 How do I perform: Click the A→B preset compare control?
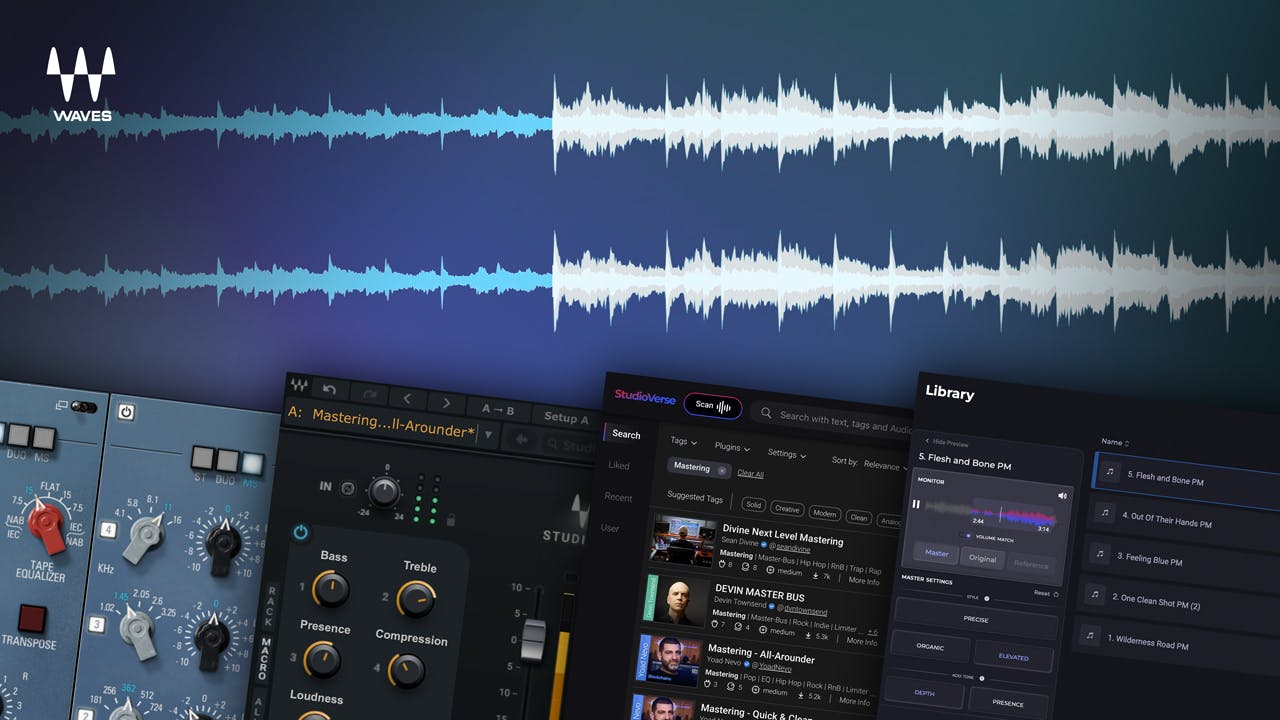(x=498, y=410)
